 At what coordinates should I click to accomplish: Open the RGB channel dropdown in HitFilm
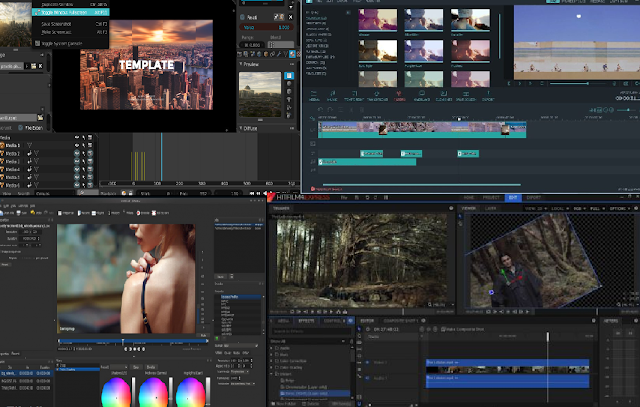click(x=579, y=209)
